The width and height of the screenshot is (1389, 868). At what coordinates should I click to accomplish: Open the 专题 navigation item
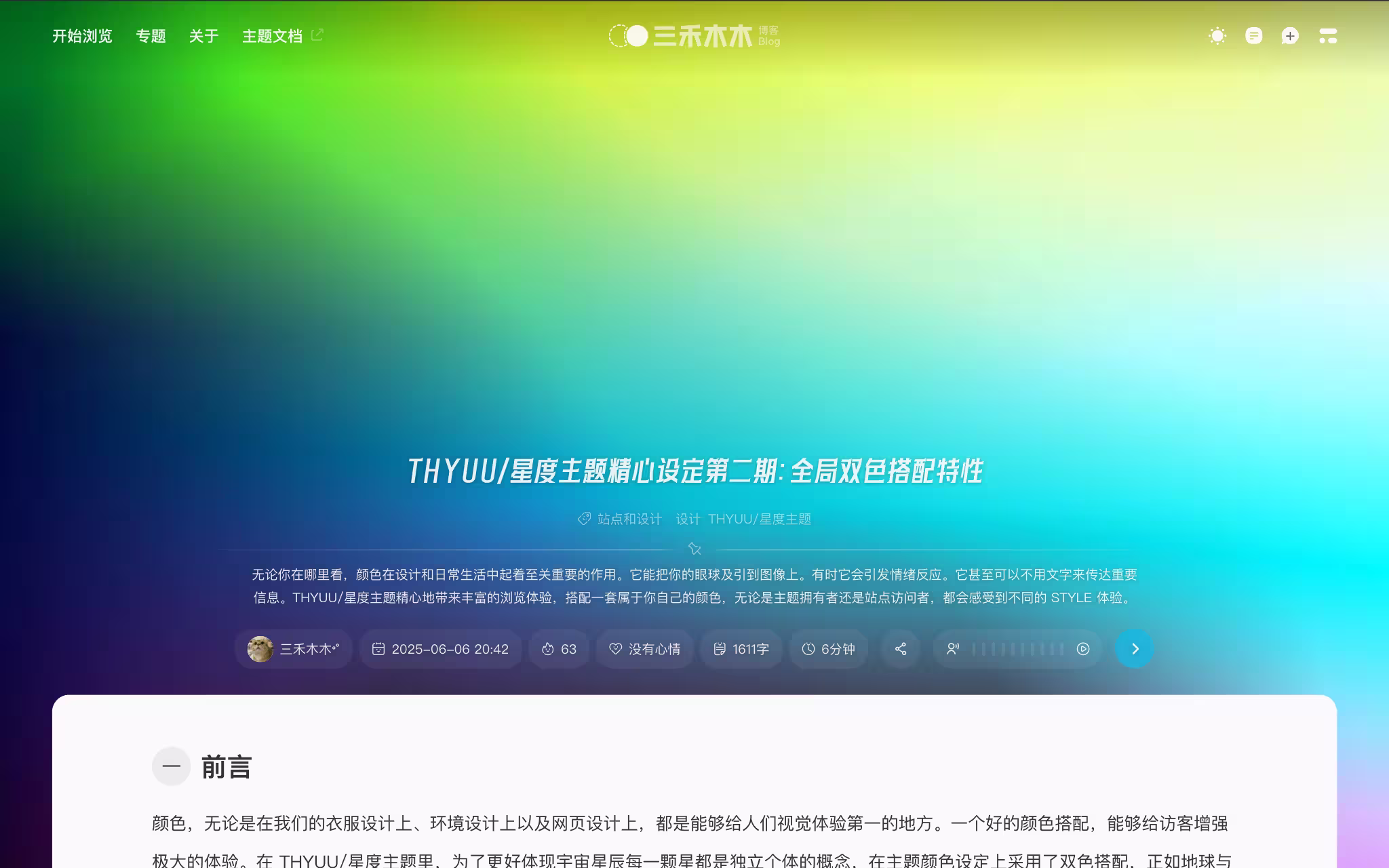pos(151,36)
